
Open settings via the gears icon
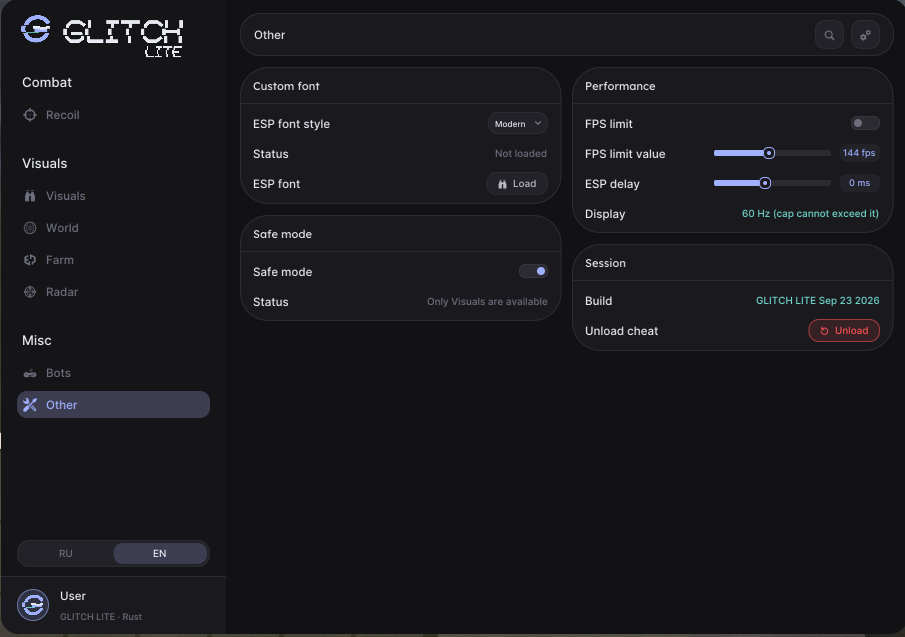[865, 35]
